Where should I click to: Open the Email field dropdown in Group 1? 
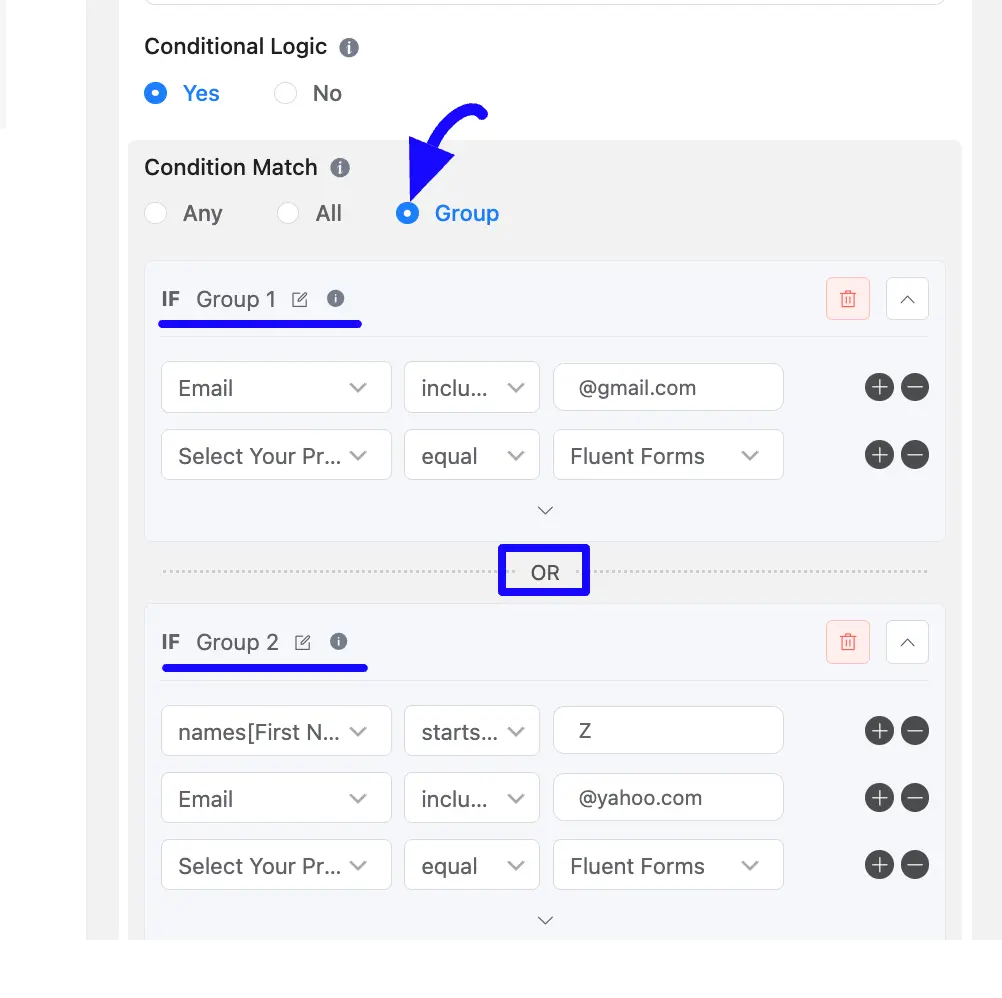click(276, 387)
